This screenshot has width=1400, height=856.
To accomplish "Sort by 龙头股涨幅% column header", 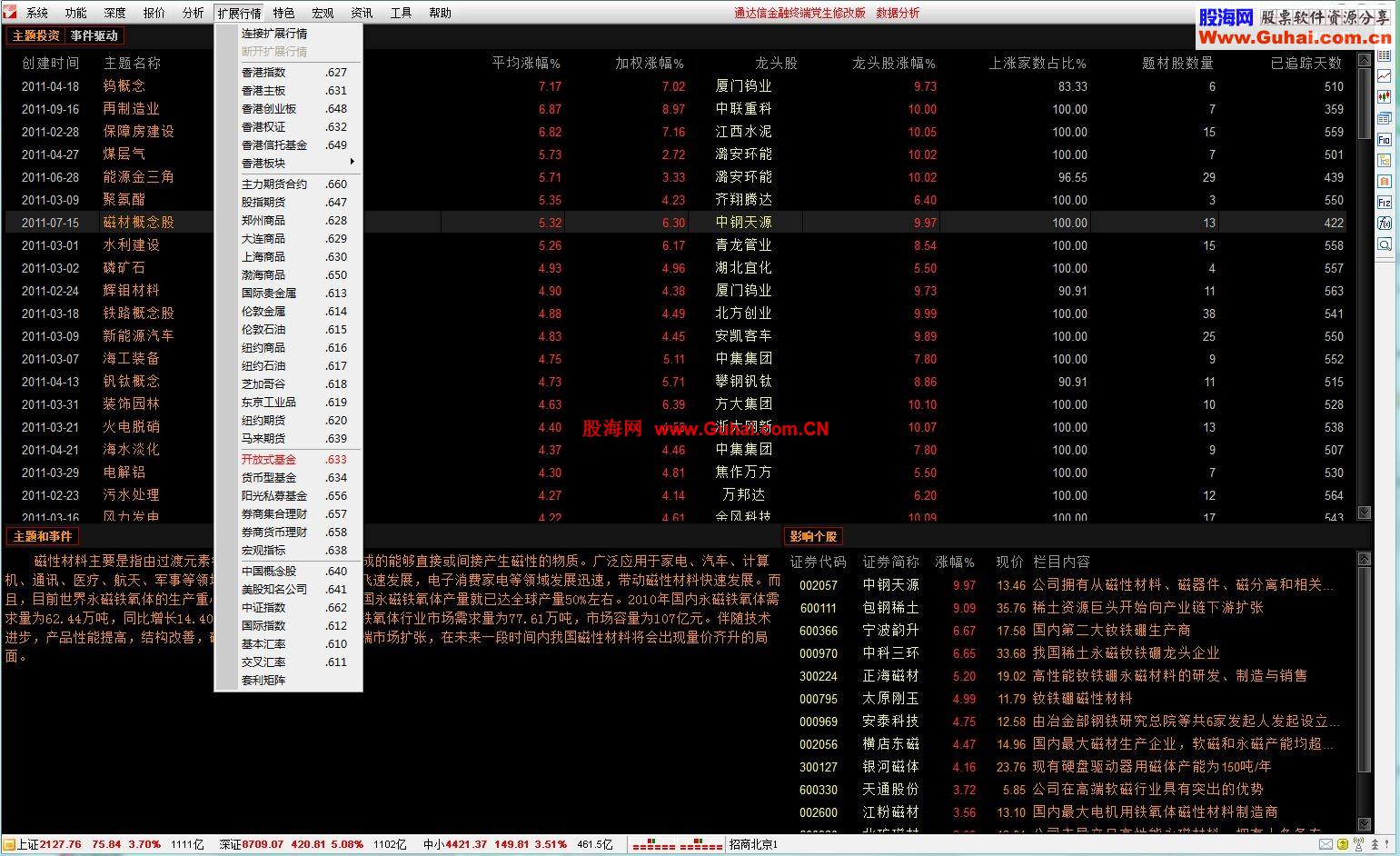I will [x=894, y=64].
